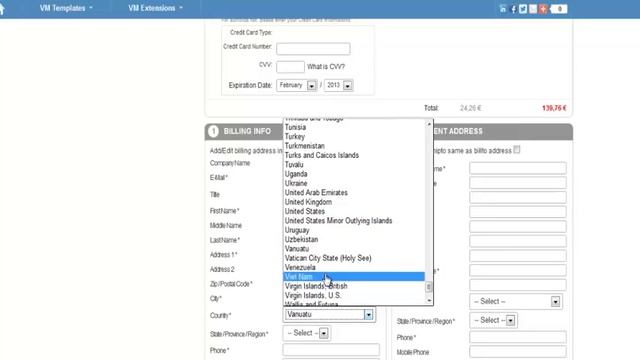640x360 pixels.
Task: Focus the Credit Card Number field
Action: 313,49
